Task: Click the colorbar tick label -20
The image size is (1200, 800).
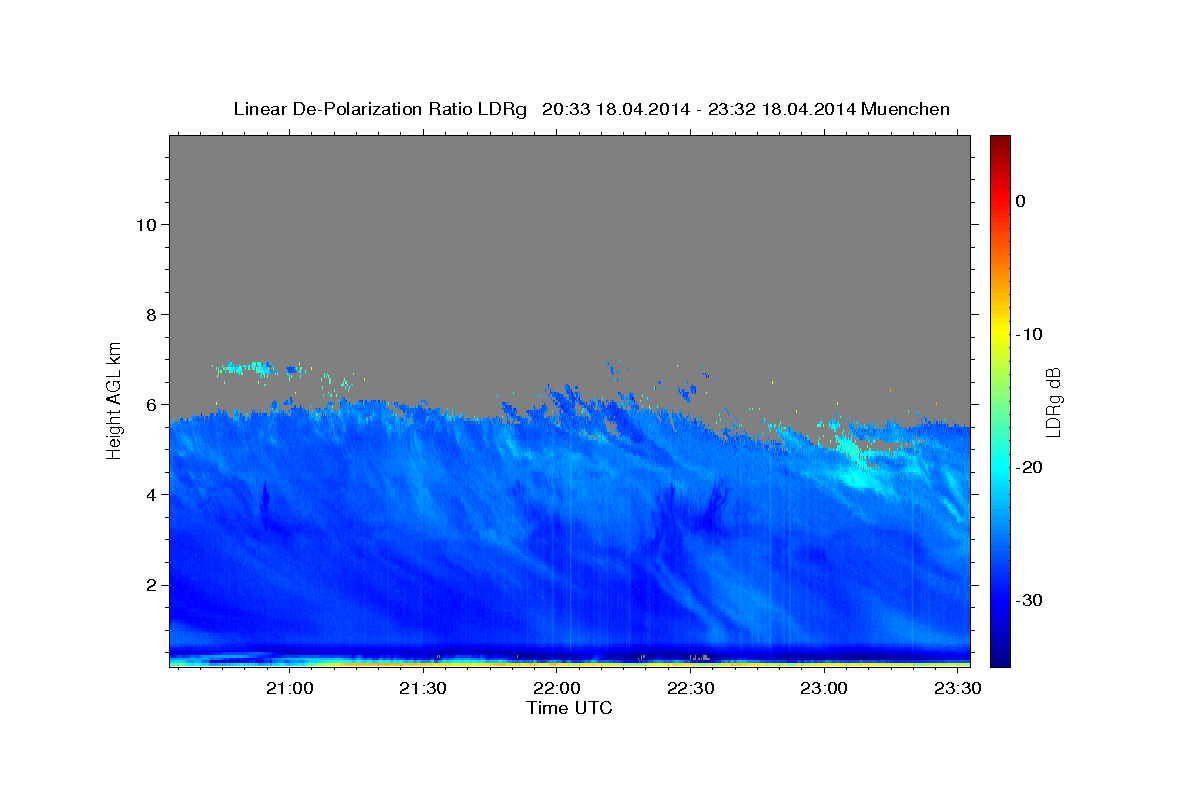Action: click(1030, 467)
